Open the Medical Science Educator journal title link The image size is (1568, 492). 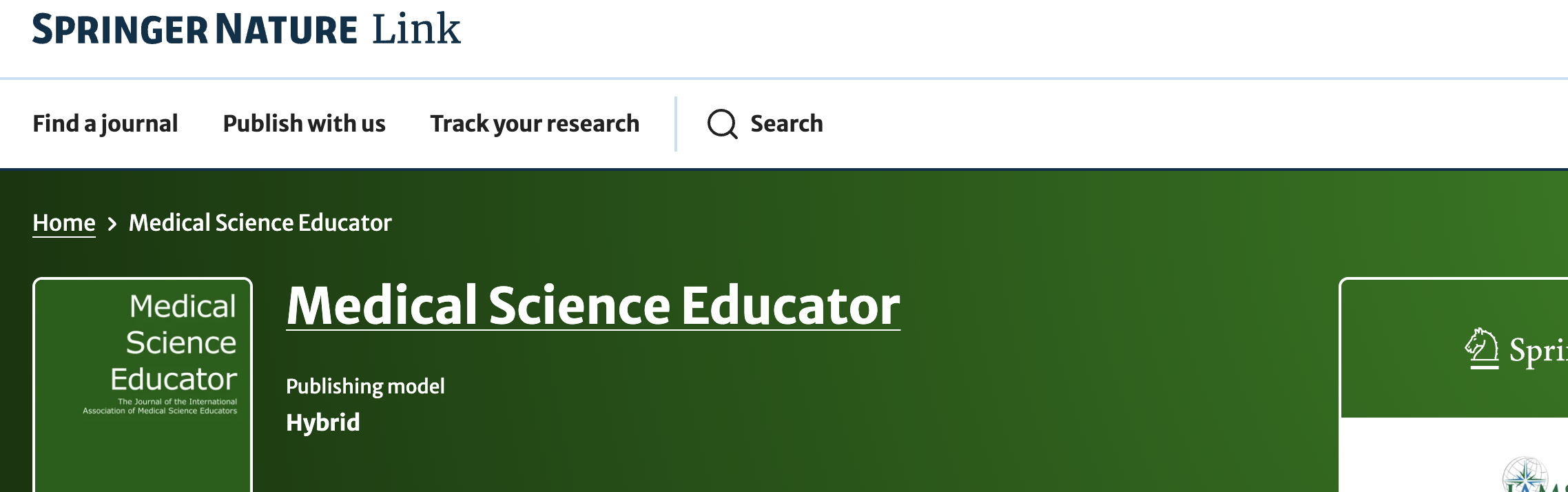click(593, 305)
